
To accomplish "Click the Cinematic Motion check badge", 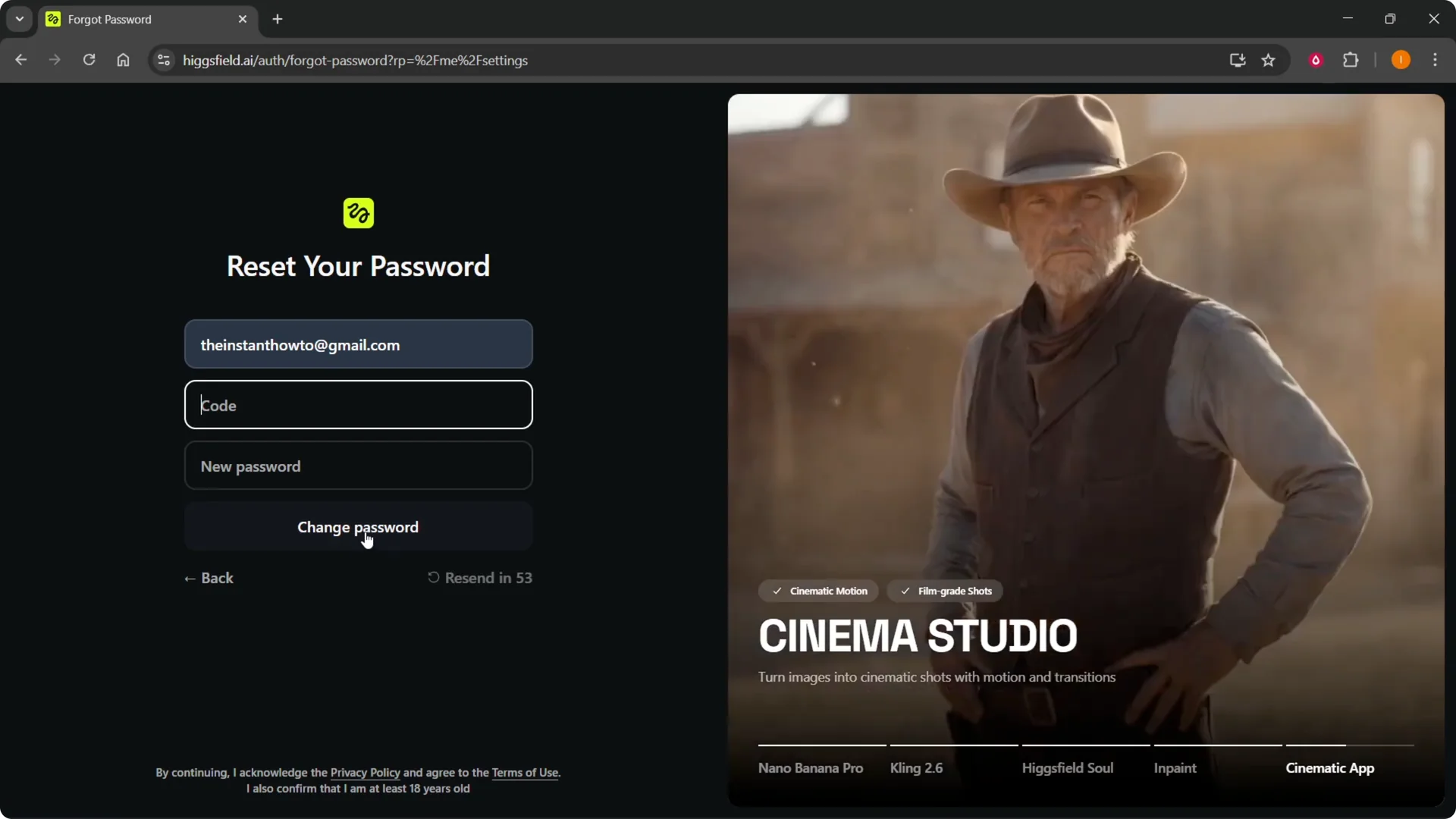I will point(818,591).
